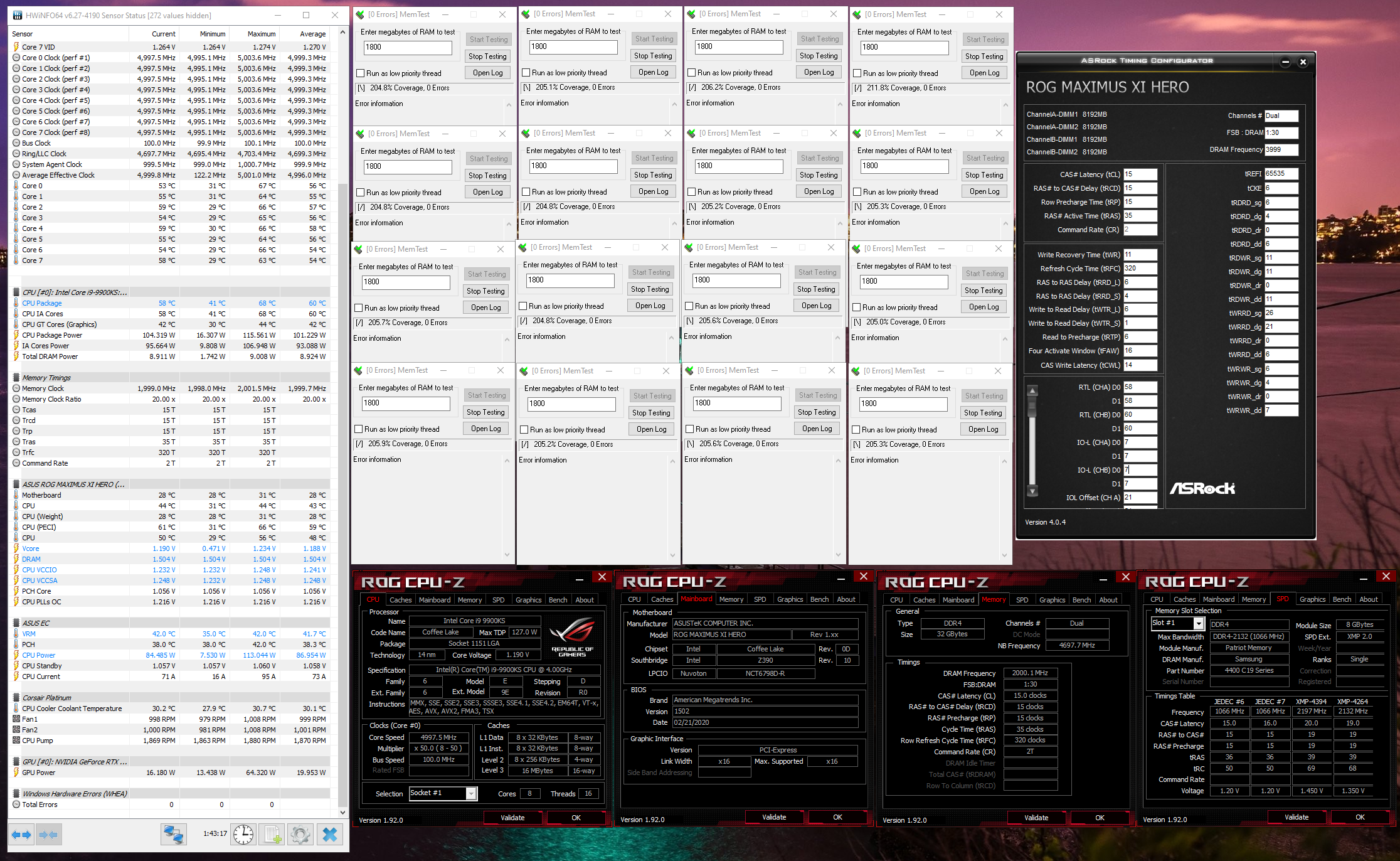Click HWiNFO64 title bar app icon

click(x=17, y=15)
